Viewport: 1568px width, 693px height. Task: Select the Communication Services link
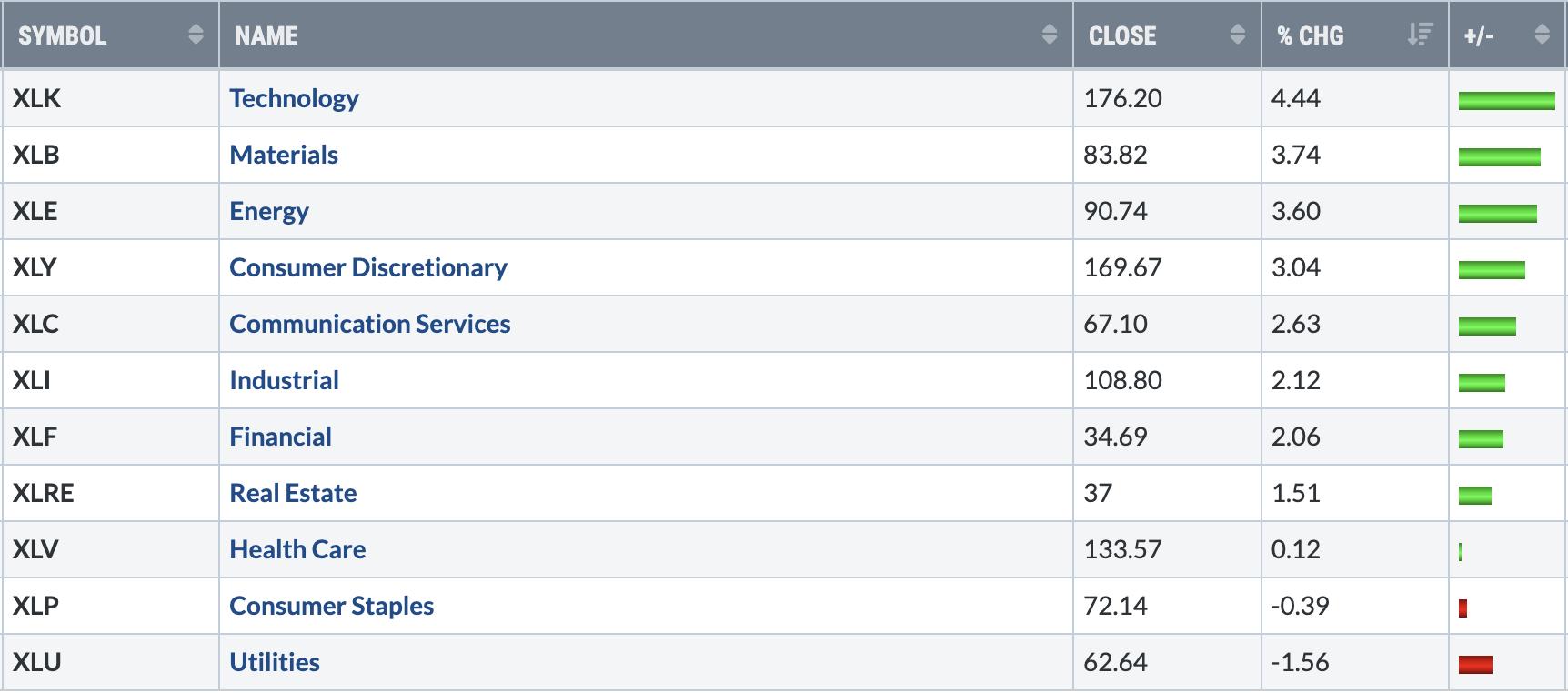point(370,324)
